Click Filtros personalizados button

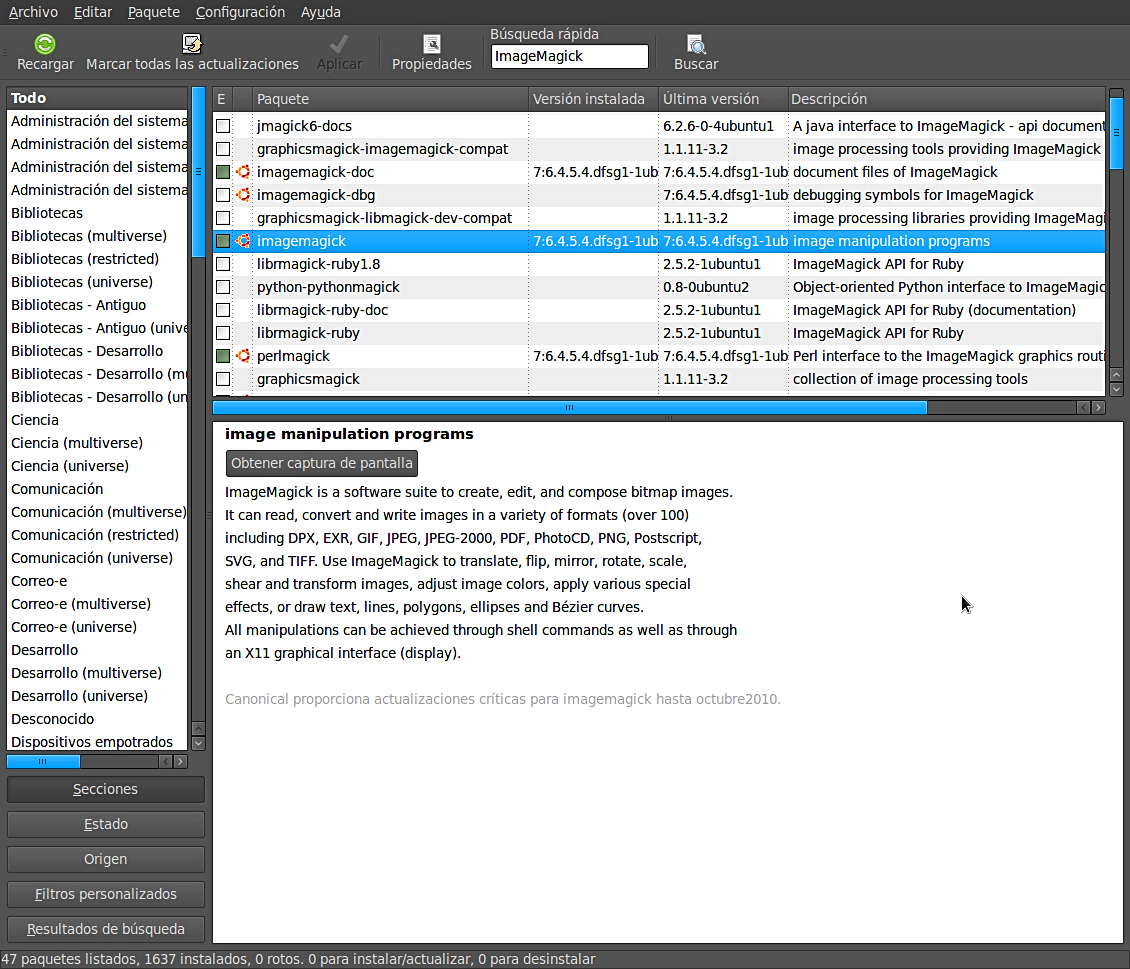[105, 894]
